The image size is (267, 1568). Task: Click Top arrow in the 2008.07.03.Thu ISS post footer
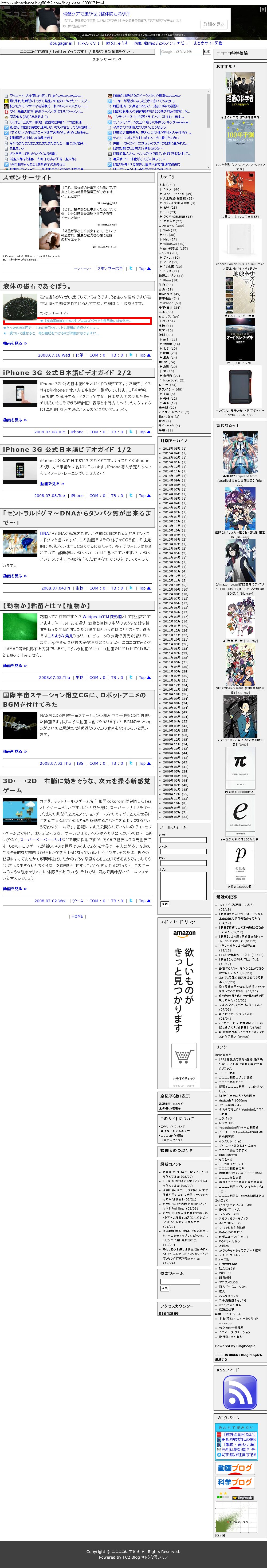click(144, 763)
